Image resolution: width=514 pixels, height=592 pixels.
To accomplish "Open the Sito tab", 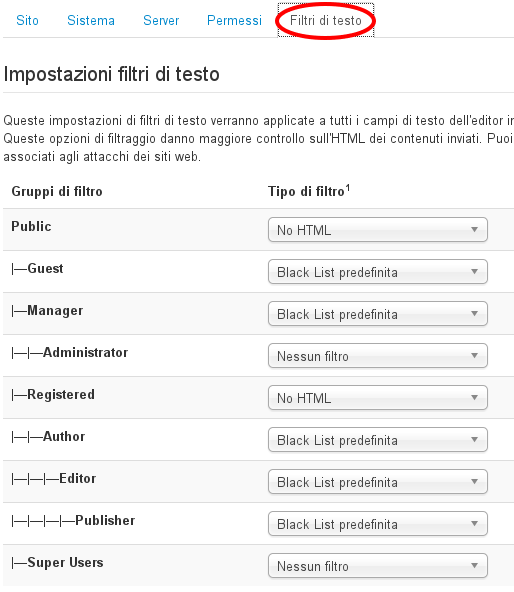I will [x=27, y=20].
